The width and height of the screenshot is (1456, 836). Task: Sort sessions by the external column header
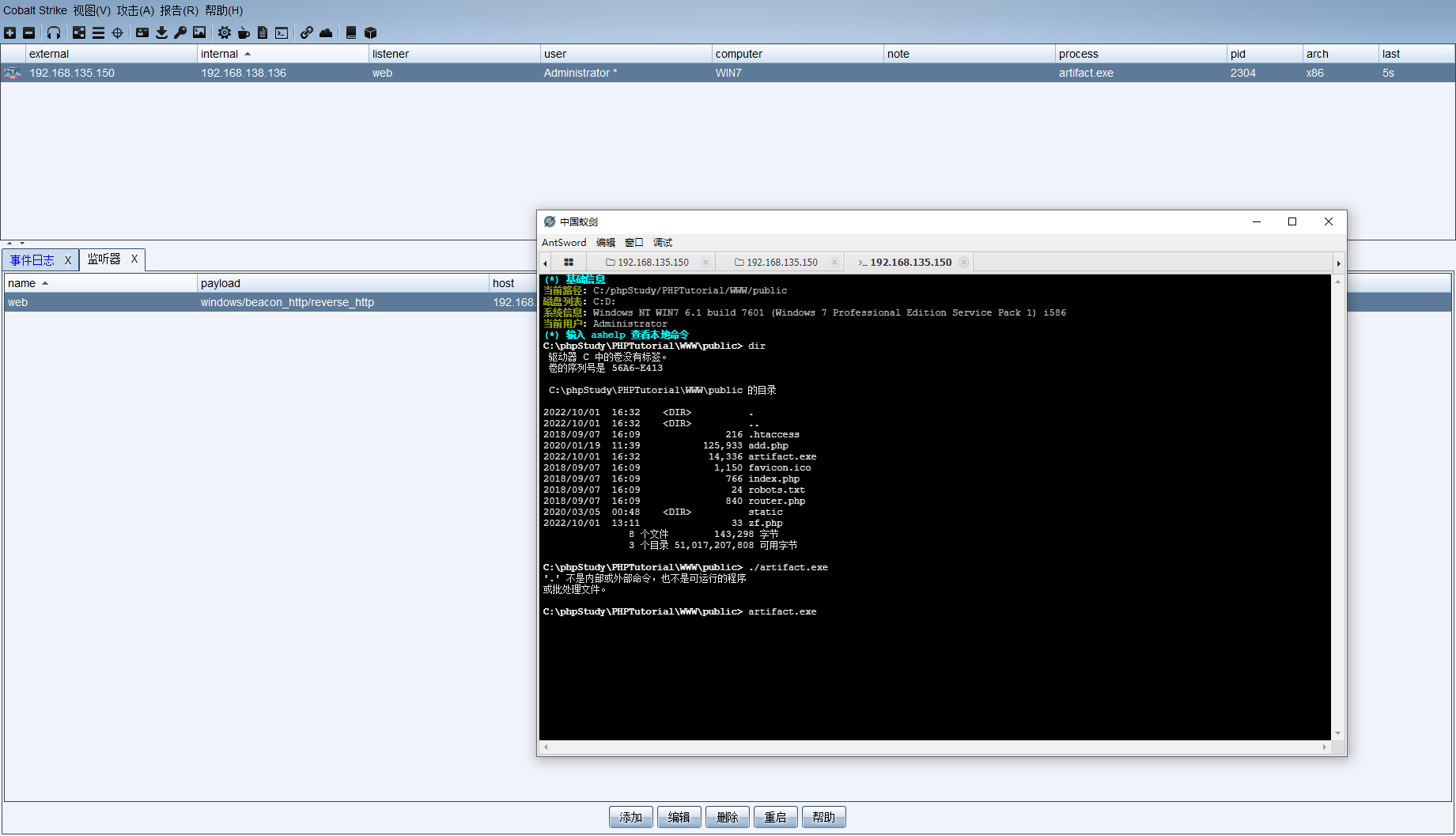pos(111,54)
